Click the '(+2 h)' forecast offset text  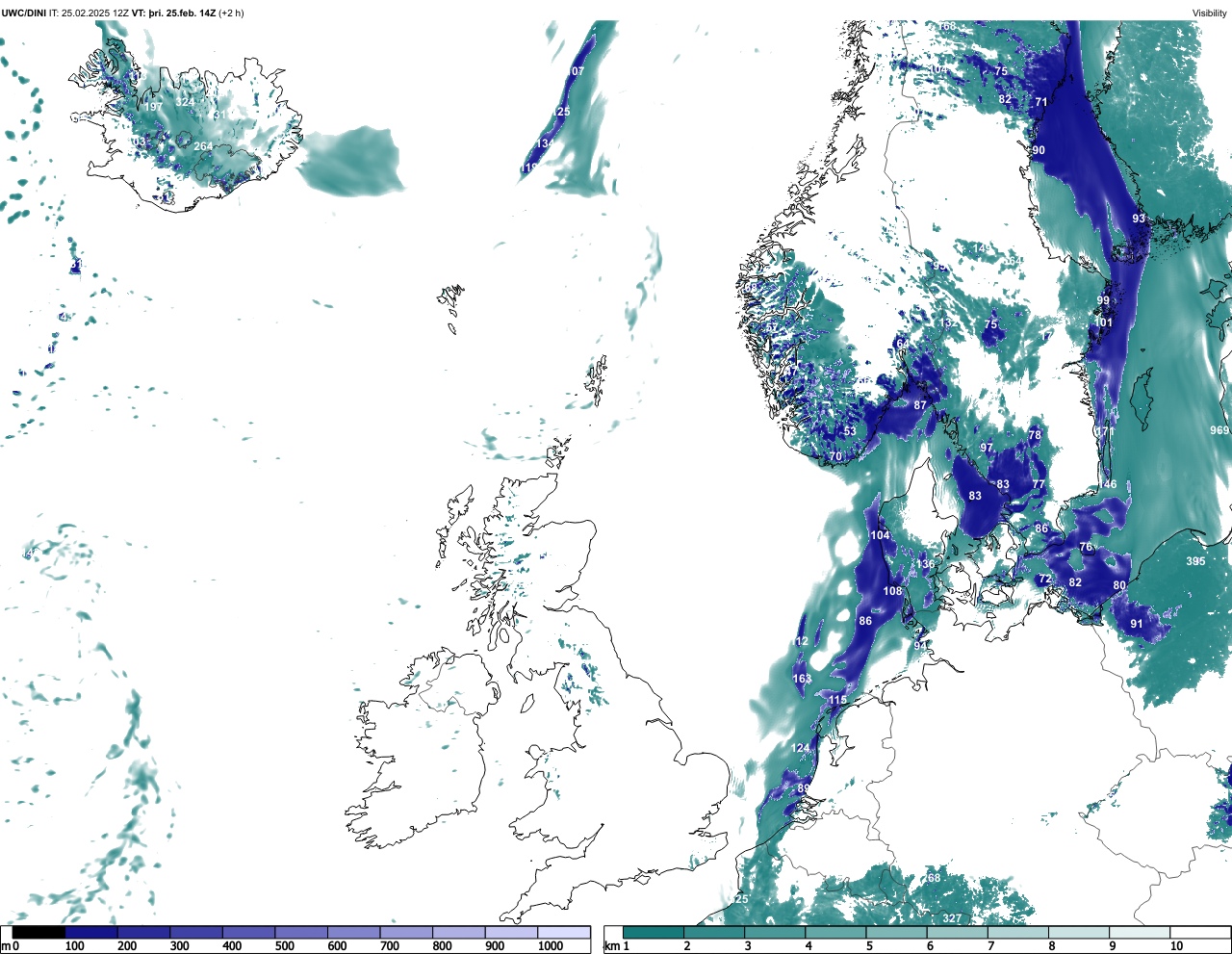point(231,13)
